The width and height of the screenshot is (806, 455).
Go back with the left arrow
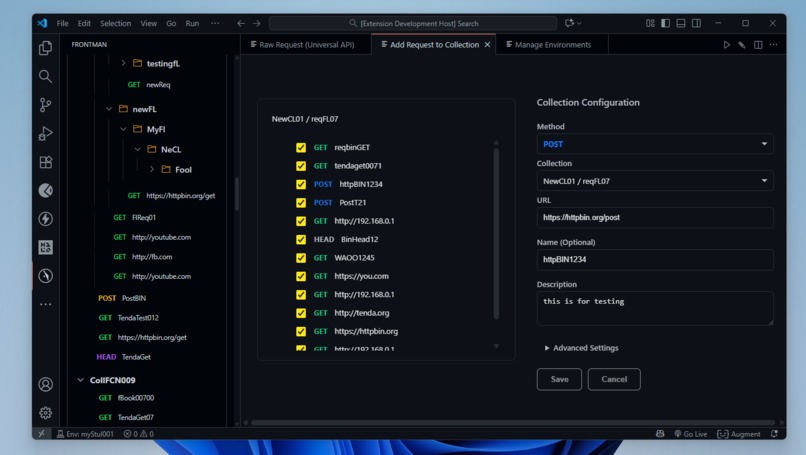[241, 23]
